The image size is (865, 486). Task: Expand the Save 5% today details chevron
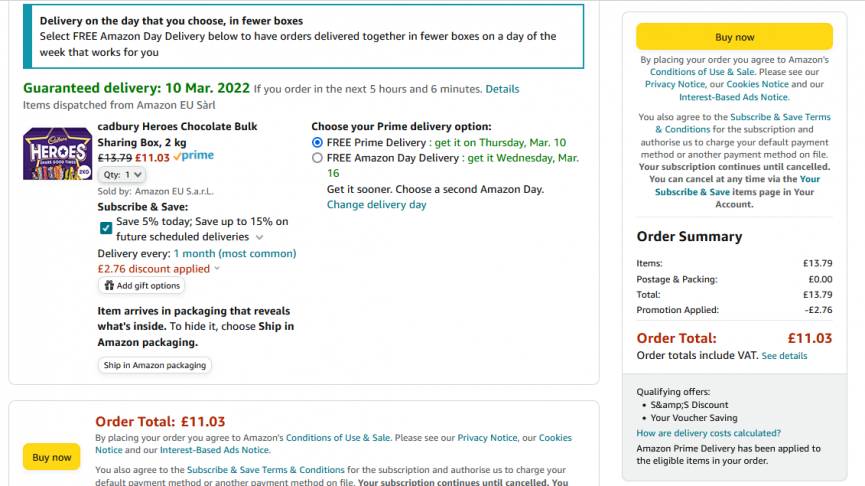click(259, 237)
